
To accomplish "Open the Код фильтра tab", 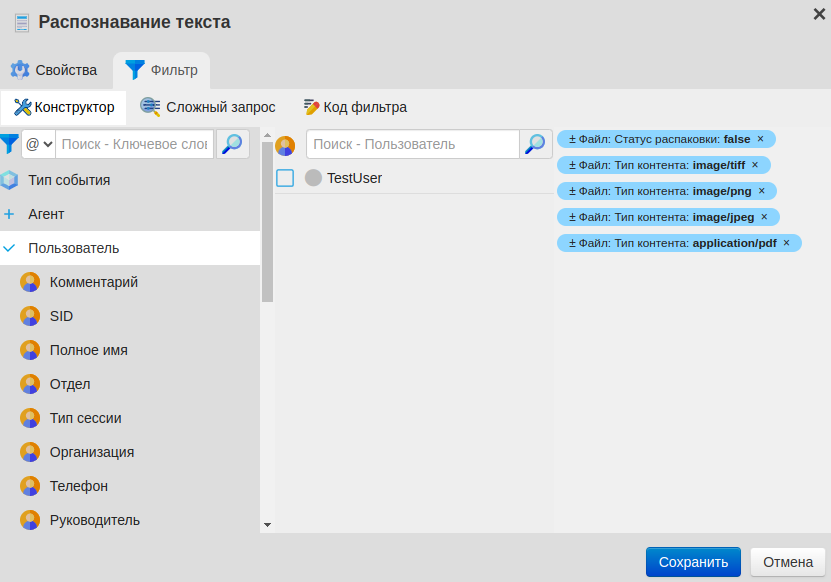I will (355, 107).
